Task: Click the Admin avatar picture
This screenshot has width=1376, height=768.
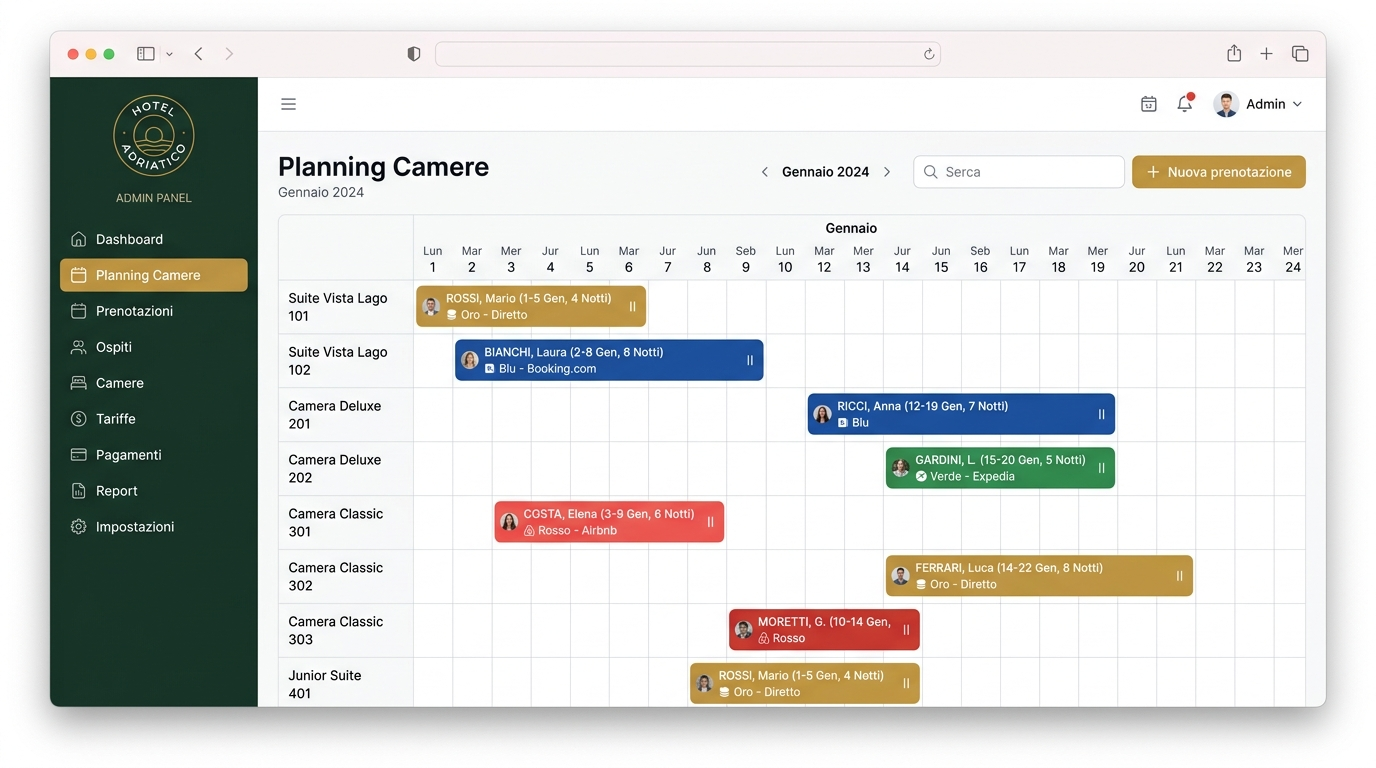Action: pyautogui.click(x=1226, y=104)
